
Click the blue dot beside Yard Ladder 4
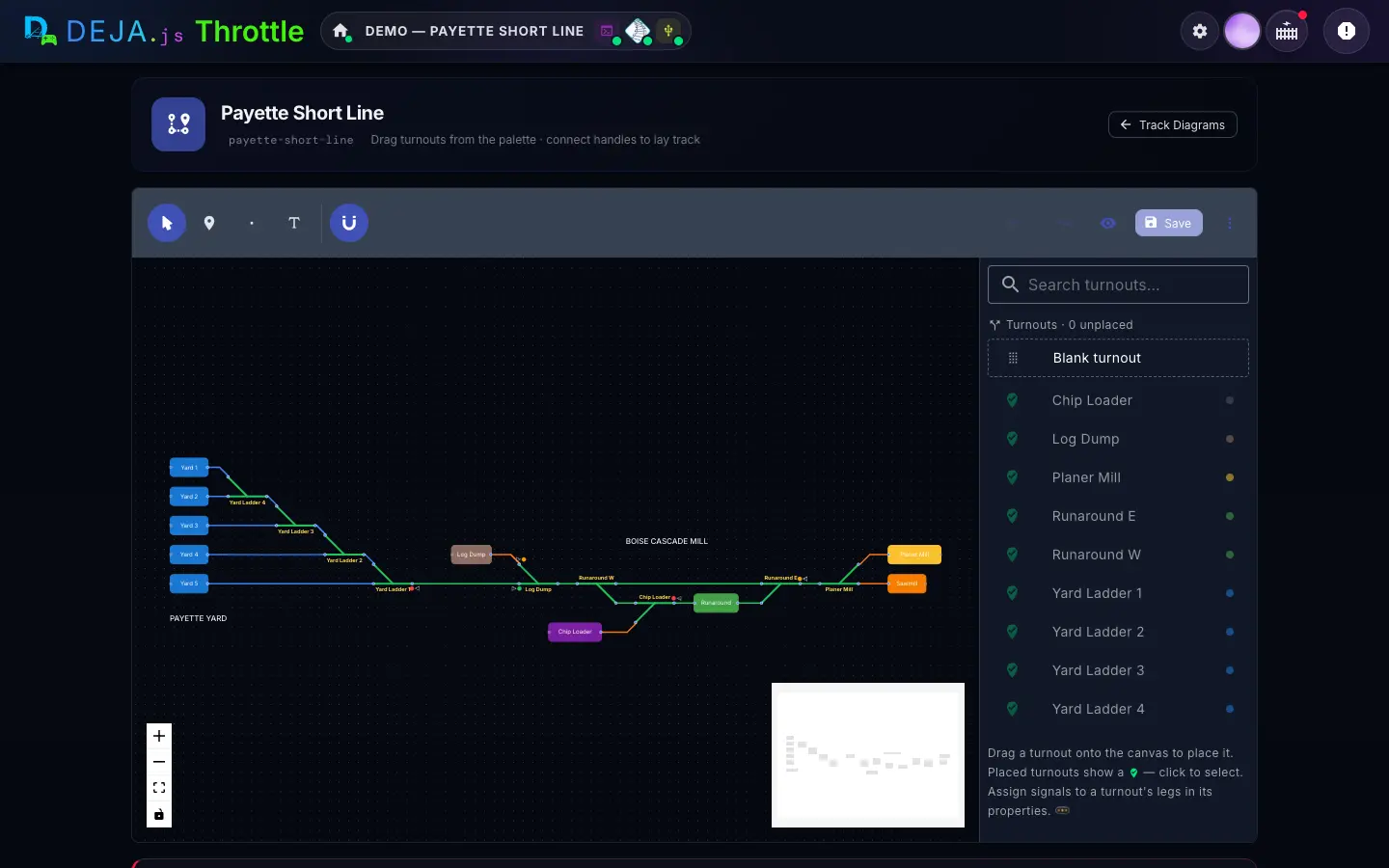pyautogui.click(x=1230, y=709)
